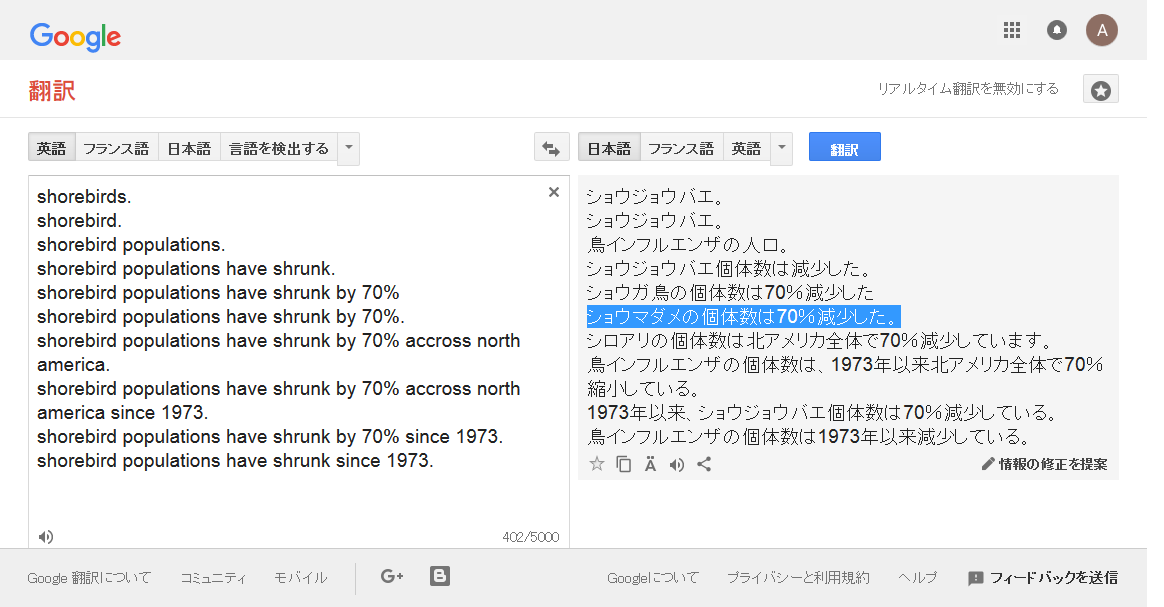Viewport: 1164px width, 607px height.
Task: Click translation line starting シロアリの個体数
Action: click(820, 341)
